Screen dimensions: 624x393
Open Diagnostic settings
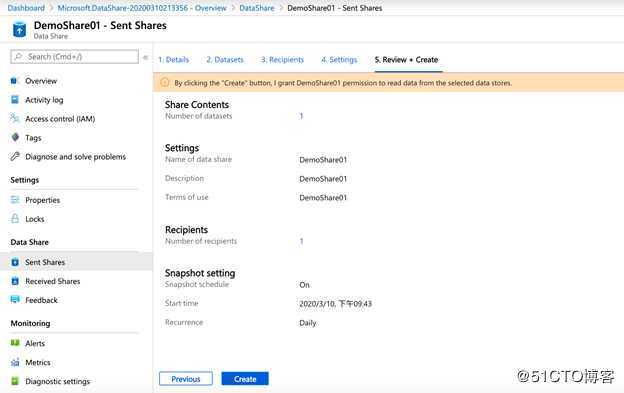[58, 381]
